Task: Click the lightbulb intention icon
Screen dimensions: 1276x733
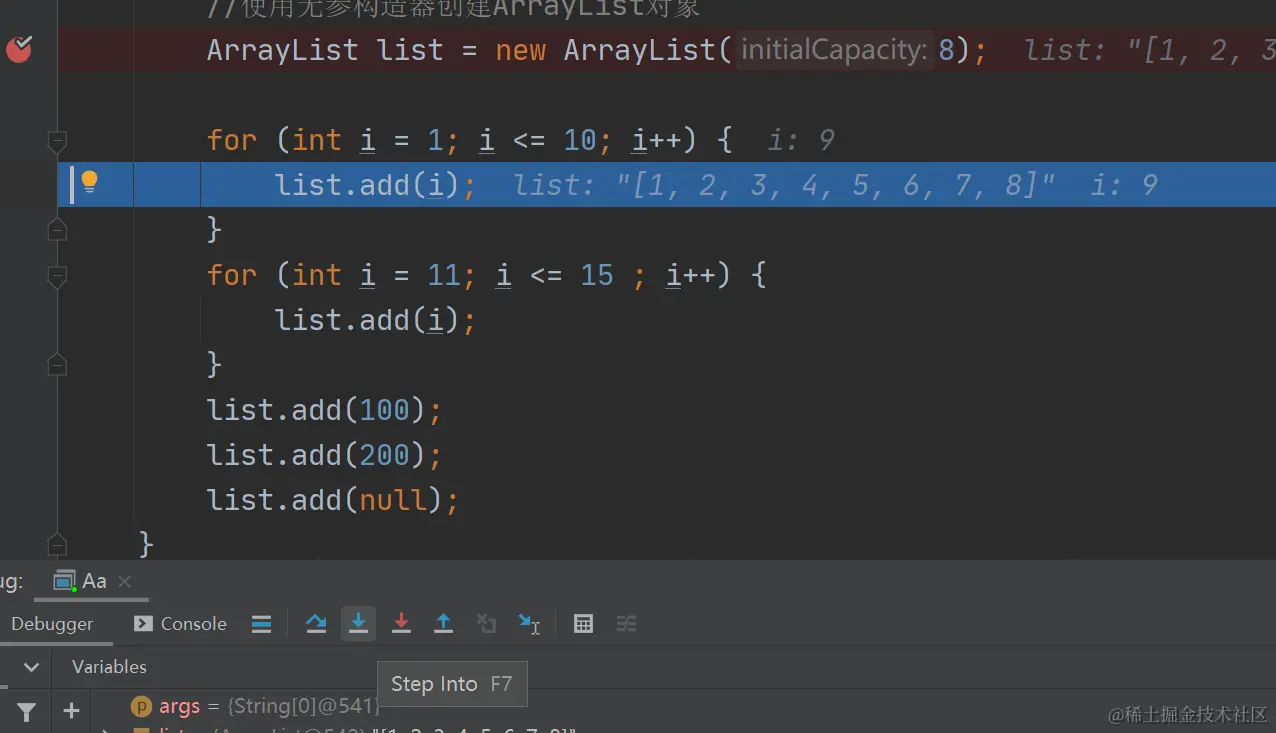Action: [x=89, y=182]
